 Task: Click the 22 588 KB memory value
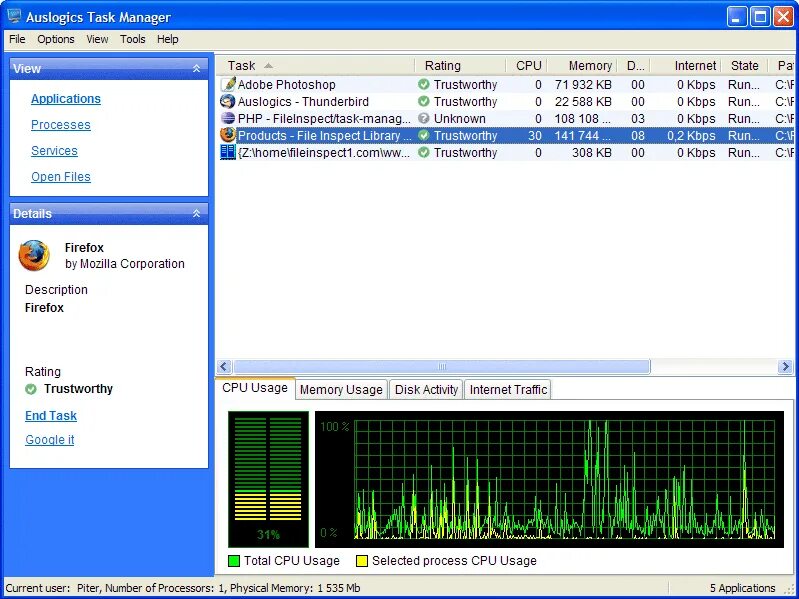click(583, 101)
